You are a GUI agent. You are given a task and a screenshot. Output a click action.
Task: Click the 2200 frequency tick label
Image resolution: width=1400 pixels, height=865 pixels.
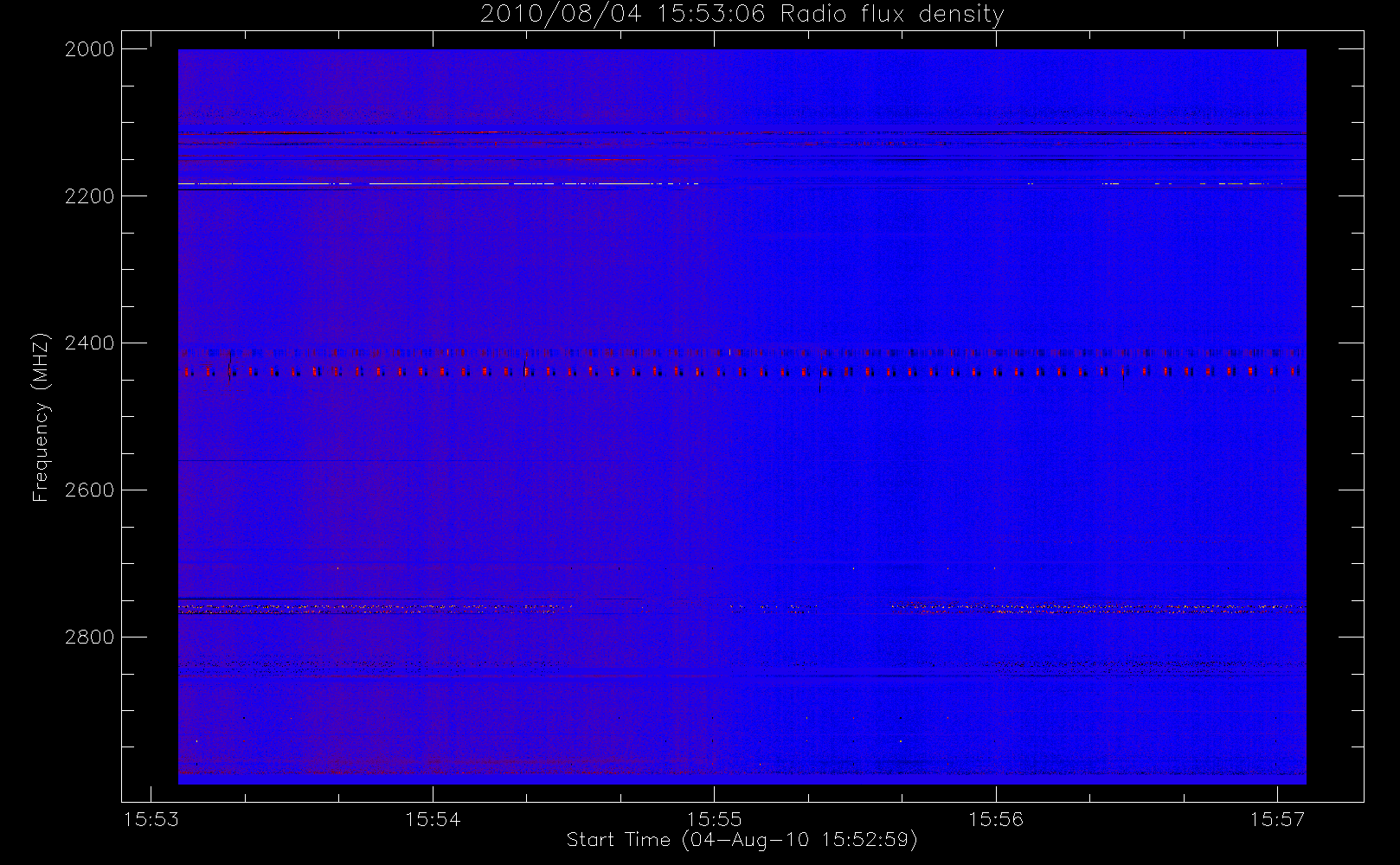pos(90,196)
